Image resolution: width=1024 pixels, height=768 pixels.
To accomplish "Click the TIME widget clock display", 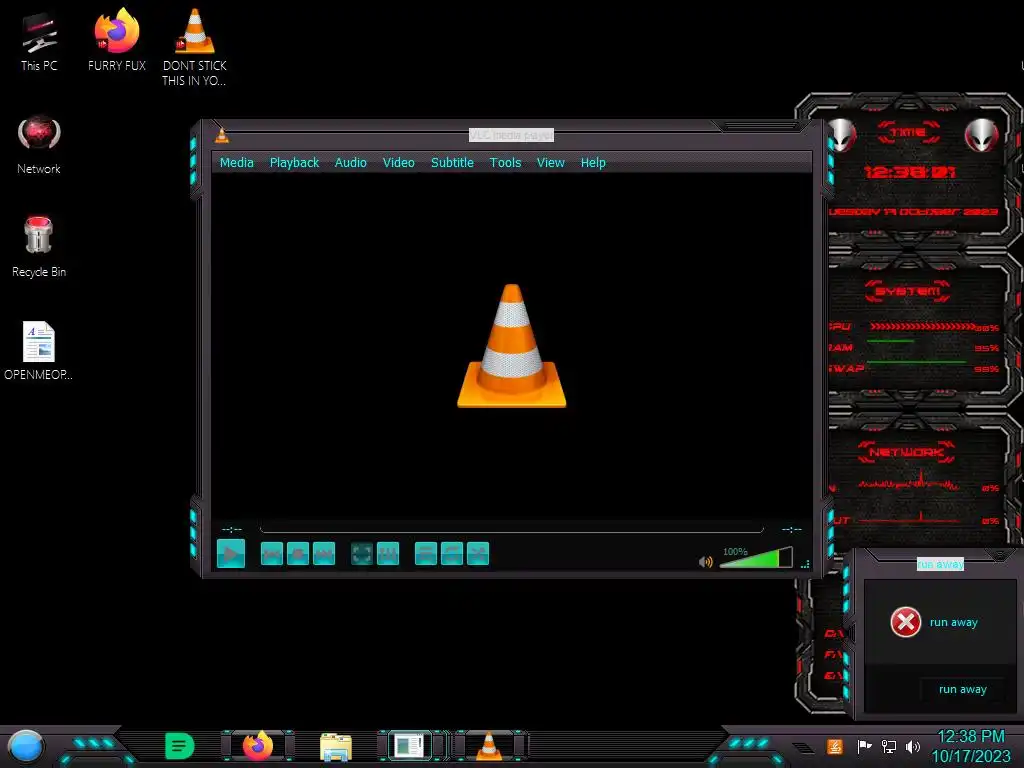I will 910,172.
